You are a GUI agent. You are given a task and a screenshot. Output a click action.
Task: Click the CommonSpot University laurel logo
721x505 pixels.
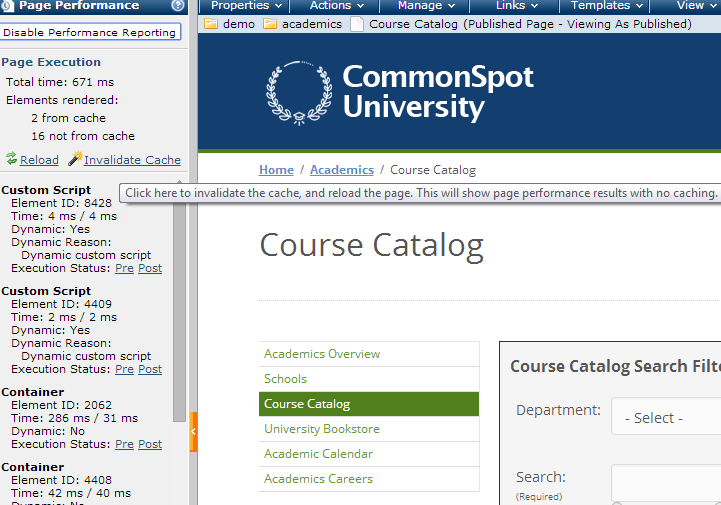tap(299, 92)
